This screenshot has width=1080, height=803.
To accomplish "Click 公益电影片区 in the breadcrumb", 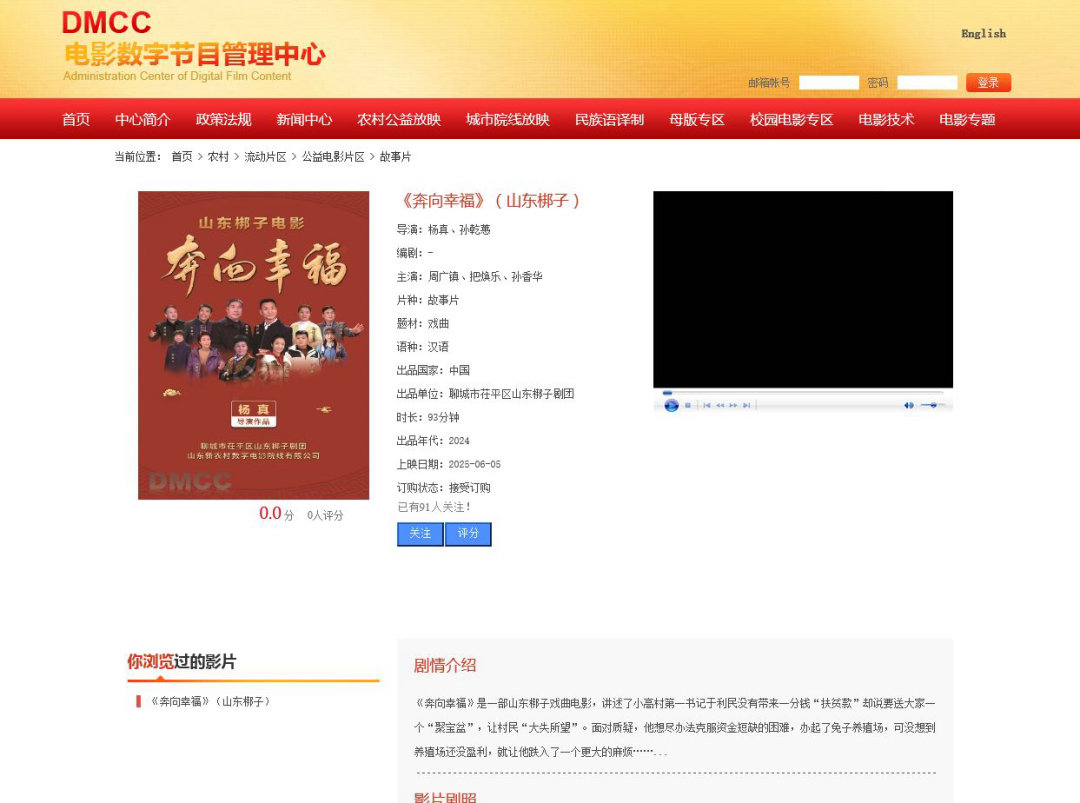I will 333,157.
